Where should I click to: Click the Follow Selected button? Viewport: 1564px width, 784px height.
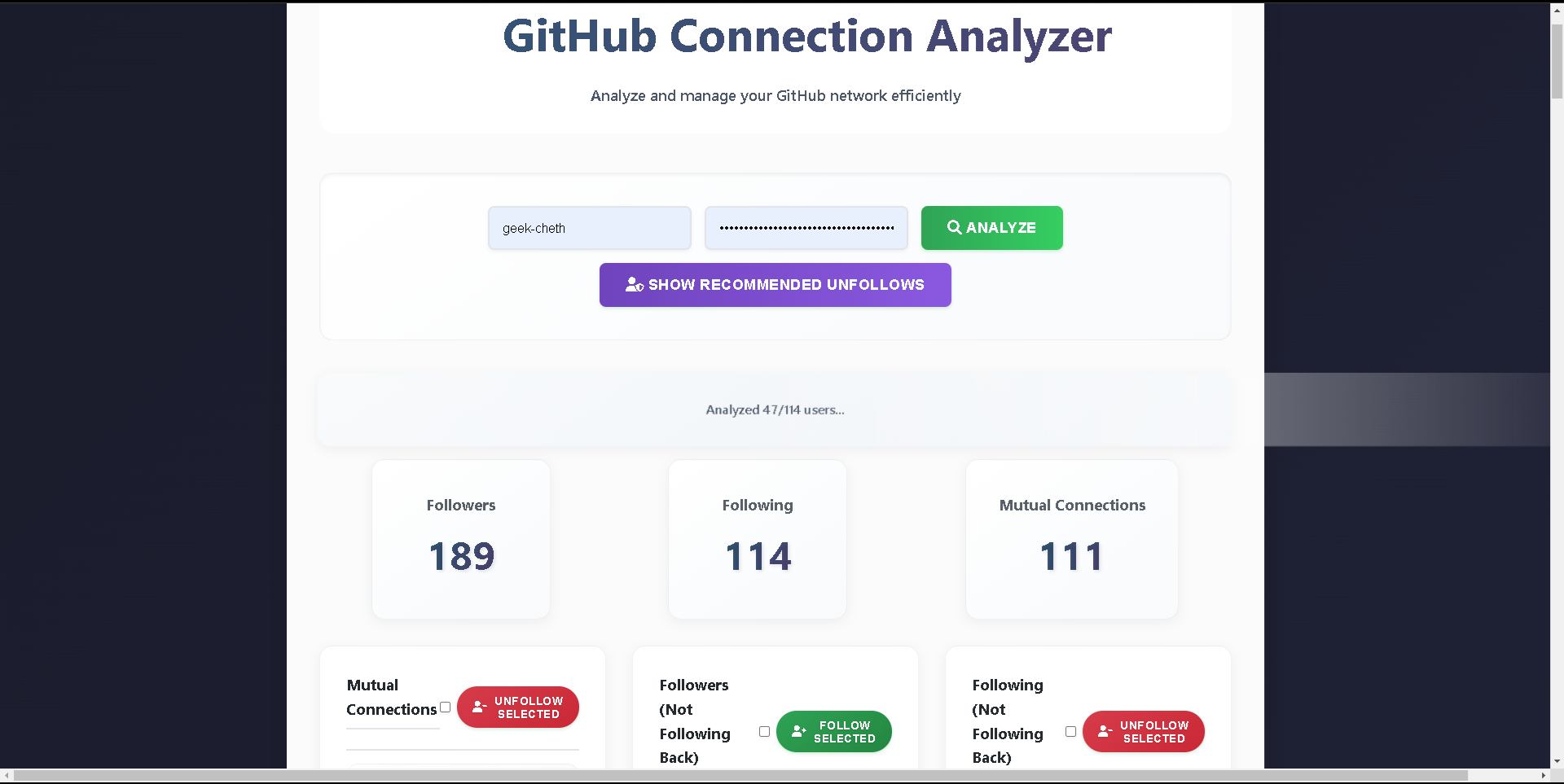(833, 731)
